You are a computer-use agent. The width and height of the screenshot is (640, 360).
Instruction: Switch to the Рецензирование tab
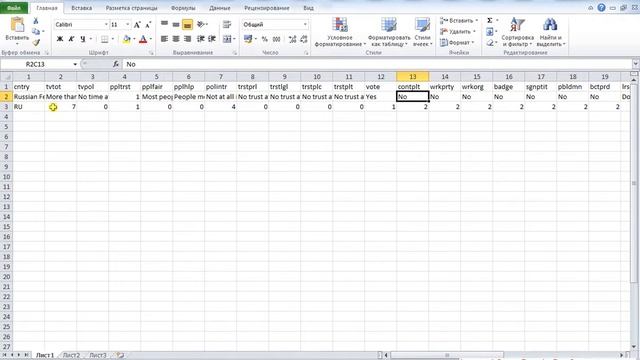[x=267, y=8]
